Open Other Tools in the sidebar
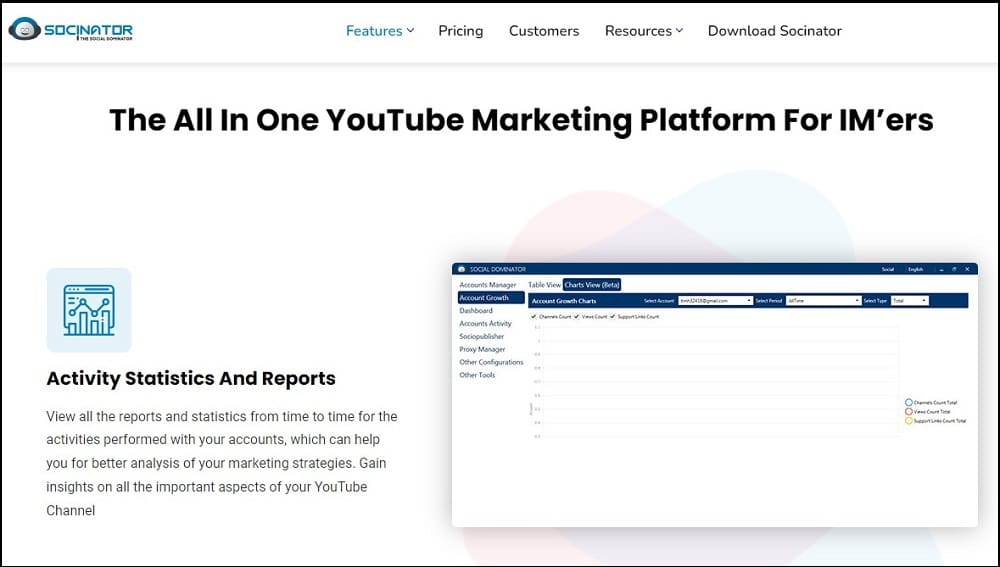 (477, 375)
